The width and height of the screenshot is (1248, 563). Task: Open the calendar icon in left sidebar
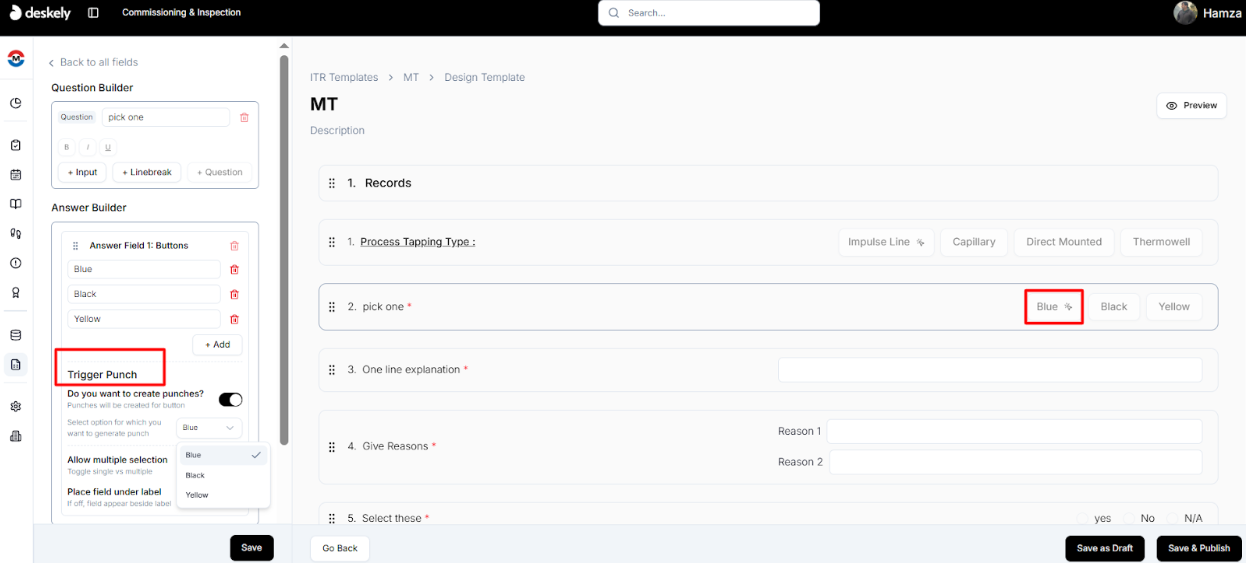[x=16, y=175]
